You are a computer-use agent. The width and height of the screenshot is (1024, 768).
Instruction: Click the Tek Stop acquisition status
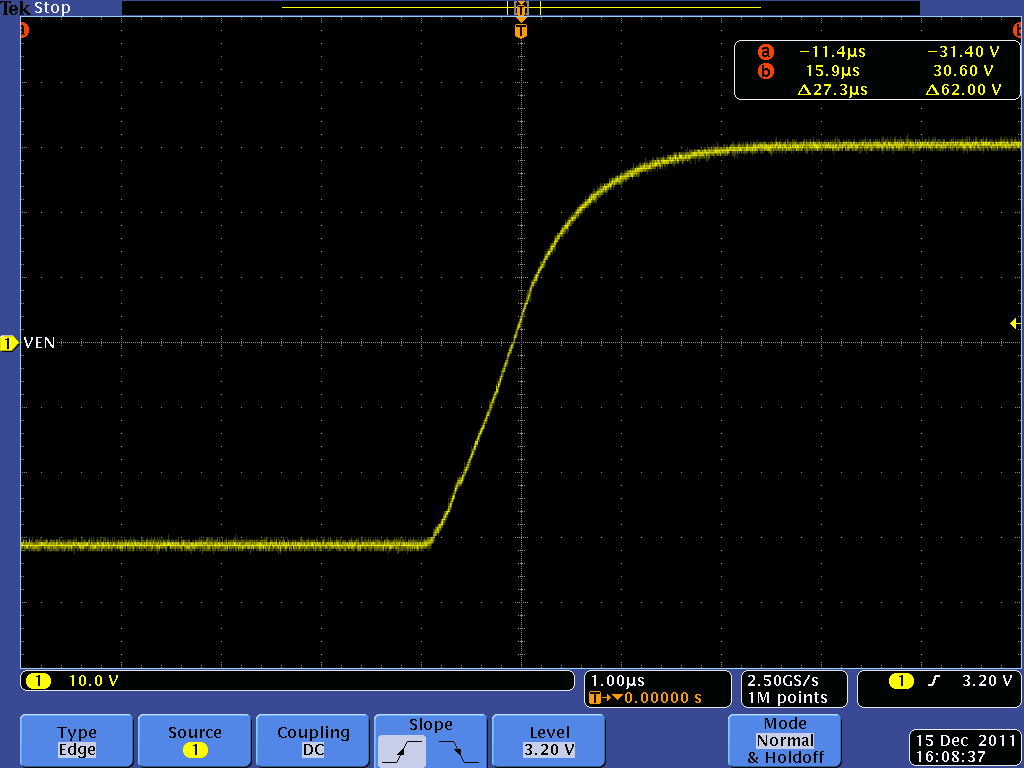tap(35, 8)
